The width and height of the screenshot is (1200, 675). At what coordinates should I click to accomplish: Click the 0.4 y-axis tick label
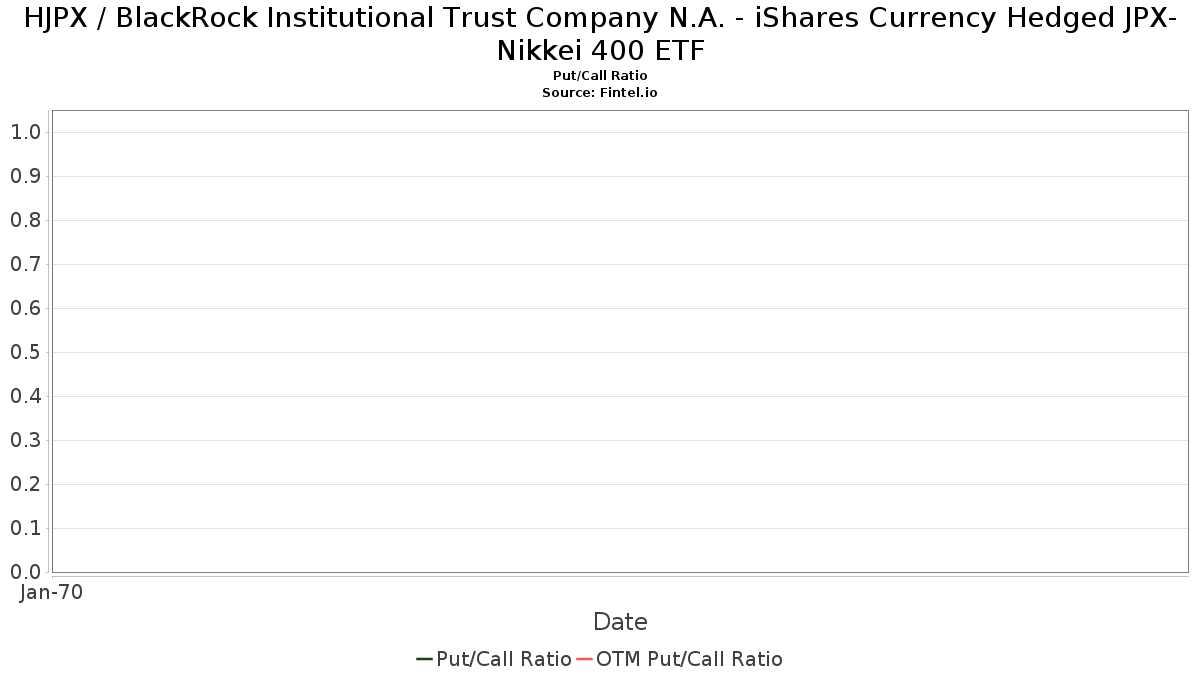pyautogui.click(x=25, y=396)
